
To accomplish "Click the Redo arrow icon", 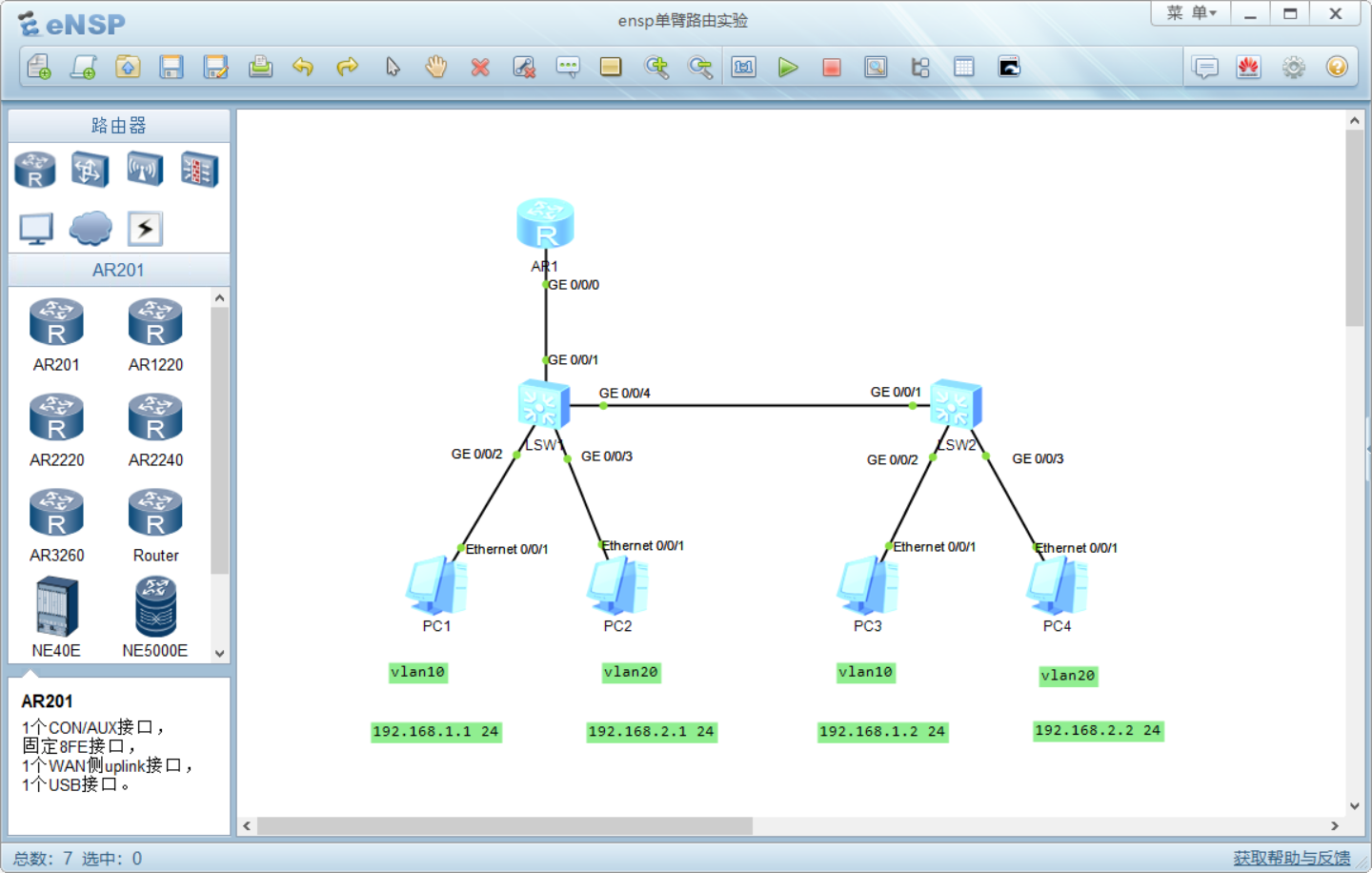I will 348,67.
